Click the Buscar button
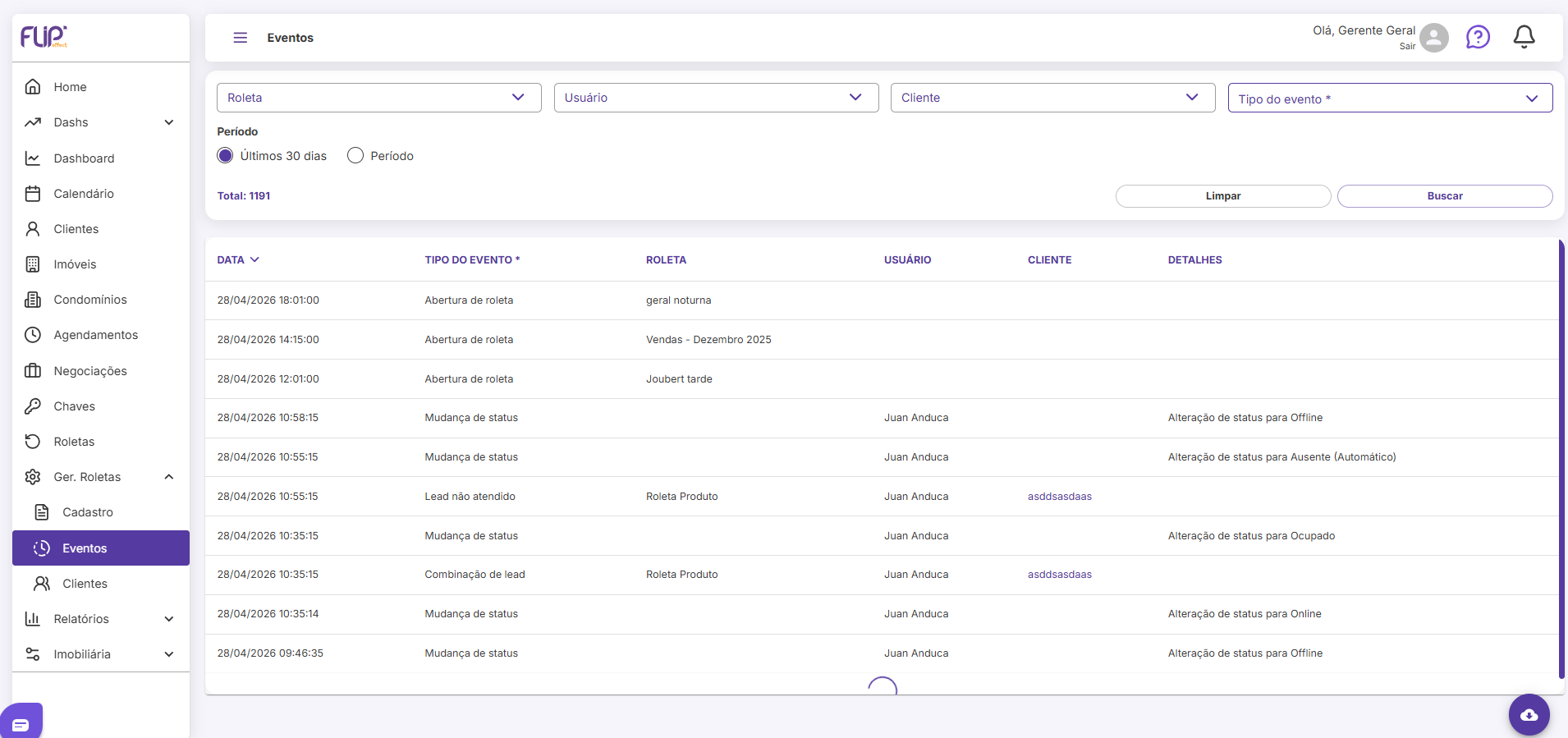Viewport: 1568px width, 738px height. coord(1445,196)
